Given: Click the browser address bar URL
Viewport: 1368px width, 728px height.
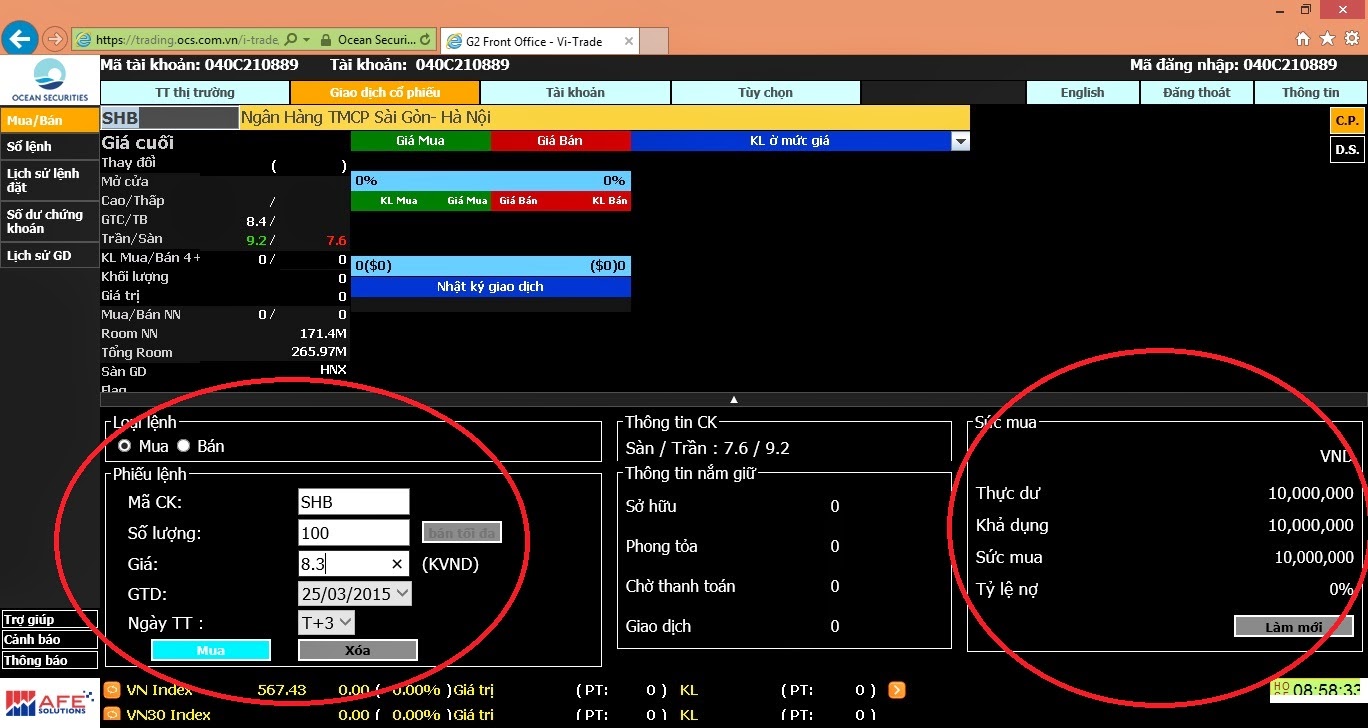Looking at the screenshot, I should click(x=186, y=40).
